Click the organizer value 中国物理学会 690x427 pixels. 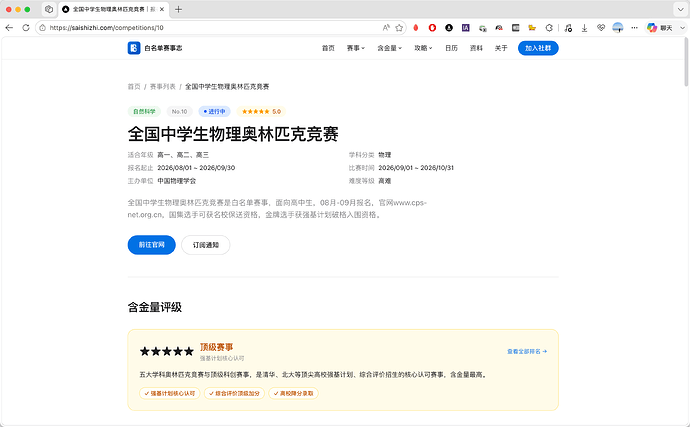click(x=176, y=181)
